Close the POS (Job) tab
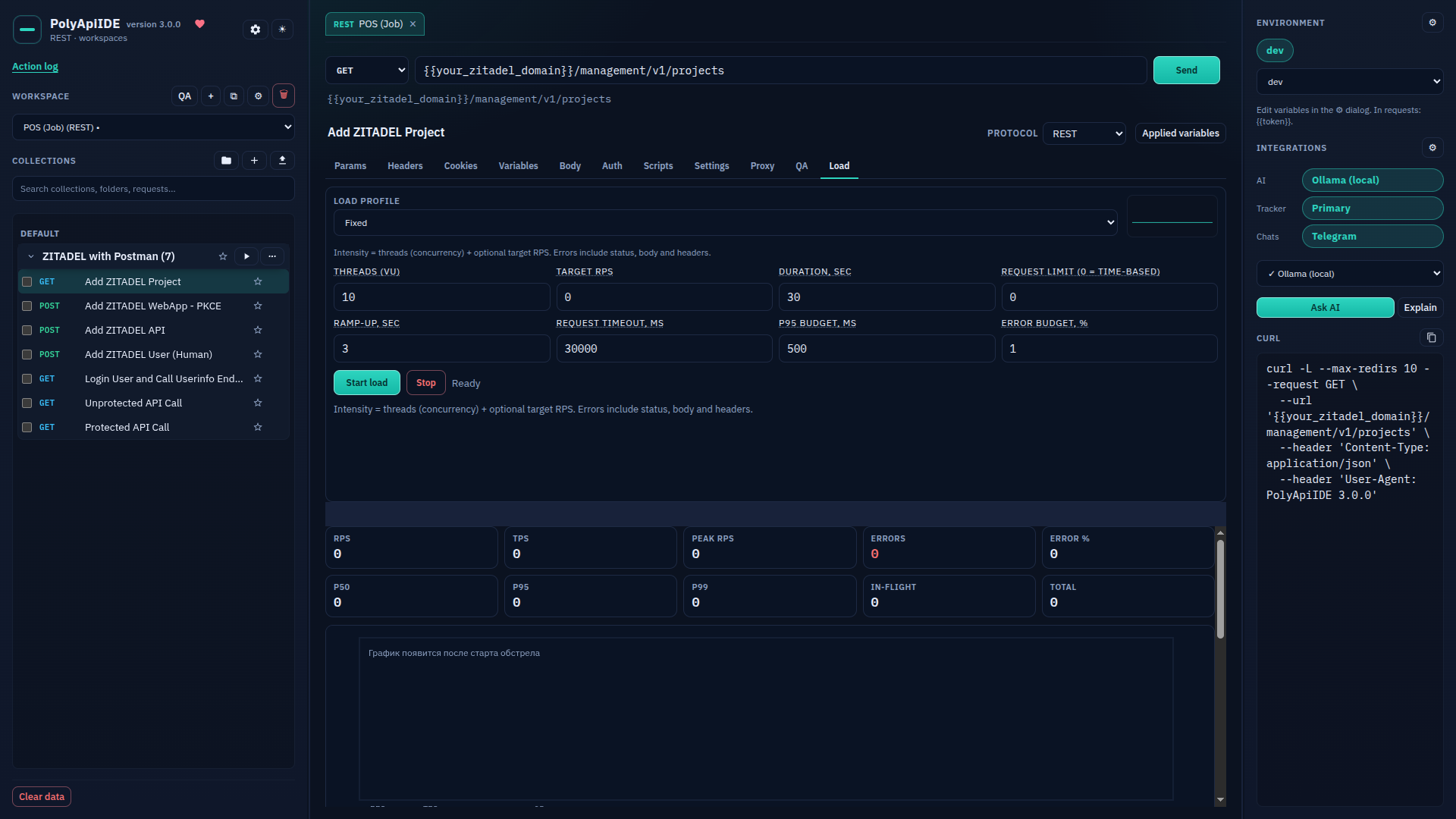1456x819 pixels. pyautogui.click(x=413, y=24)
